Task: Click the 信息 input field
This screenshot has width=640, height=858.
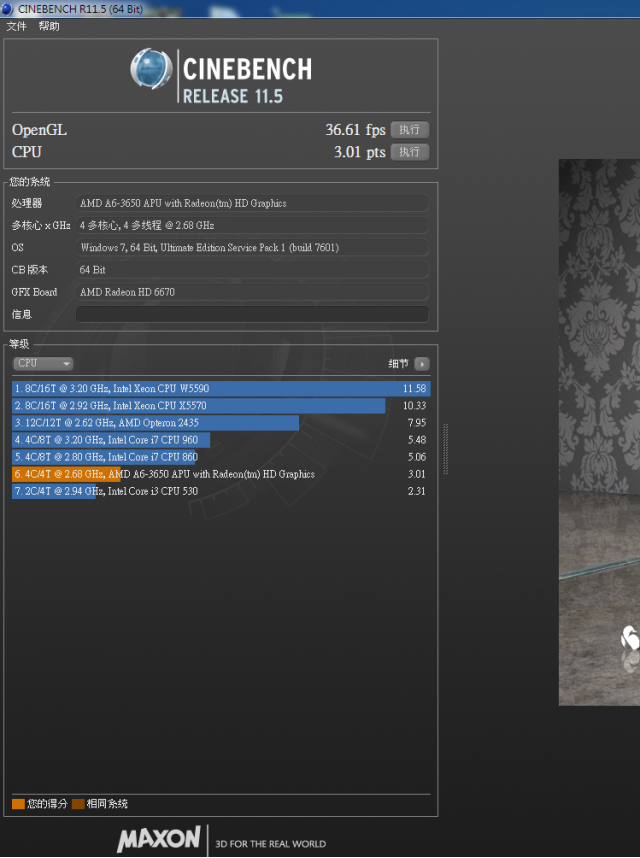Action: point(252,314)
